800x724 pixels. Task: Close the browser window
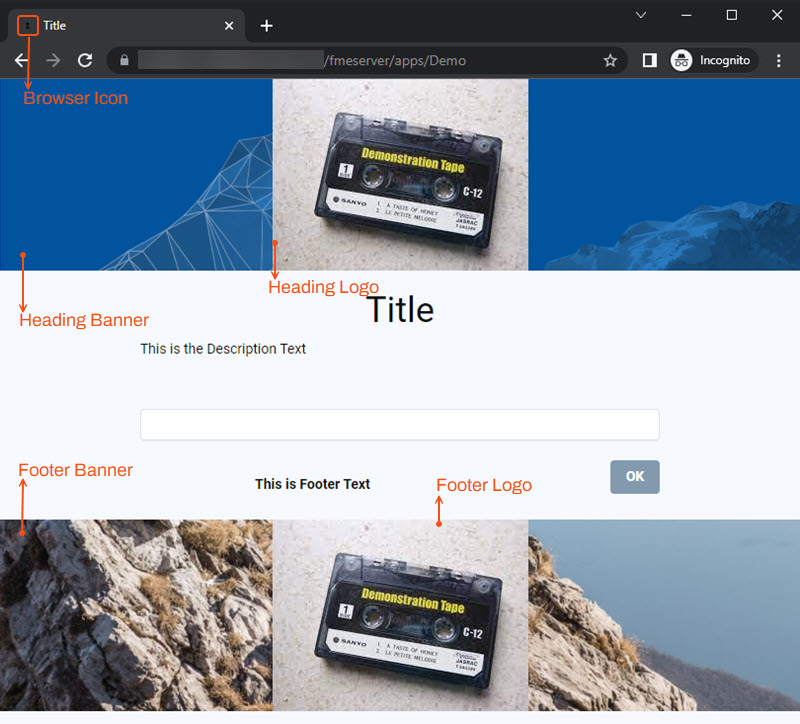coord(777,15)
